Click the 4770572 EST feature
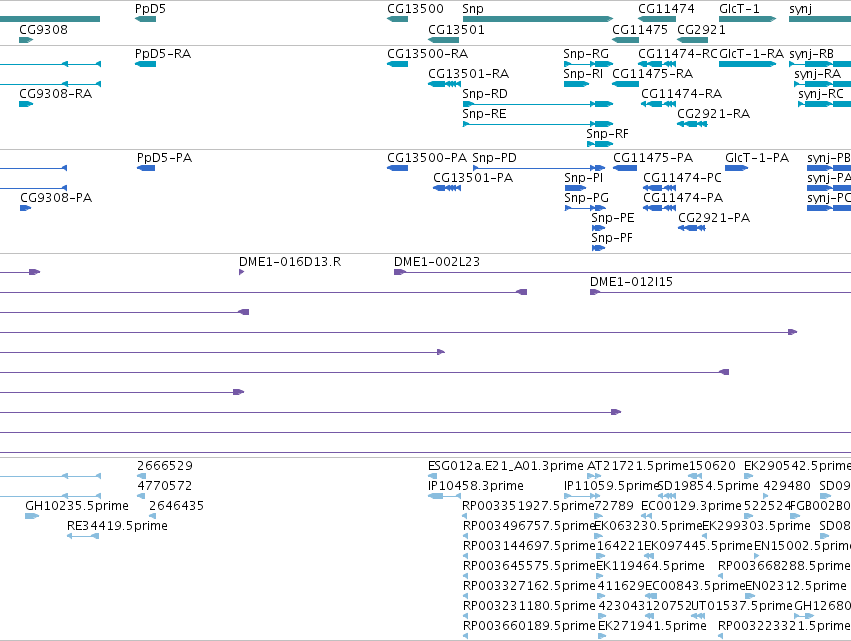This screenshot has width=851, height=641. (141, 496)
